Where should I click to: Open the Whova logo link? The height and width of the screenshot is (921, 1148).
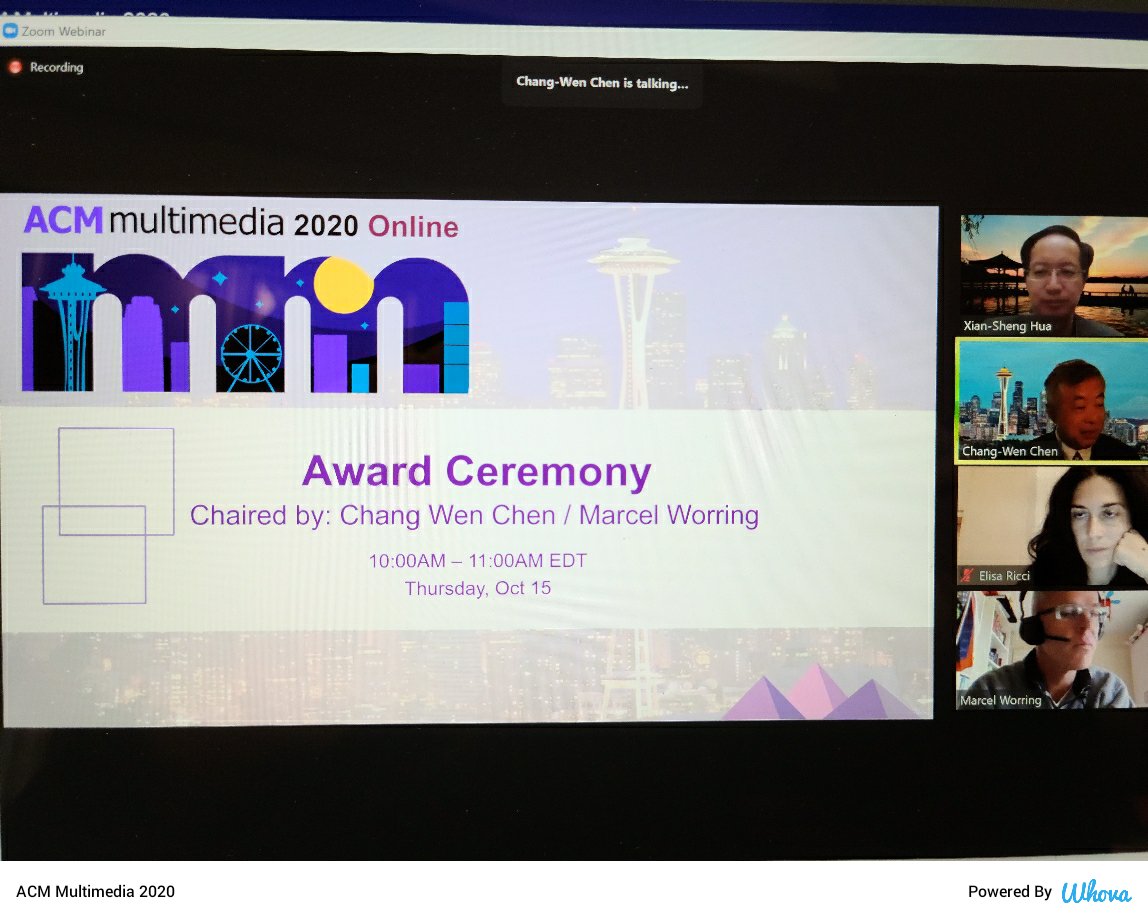(x=1096, y=892)
